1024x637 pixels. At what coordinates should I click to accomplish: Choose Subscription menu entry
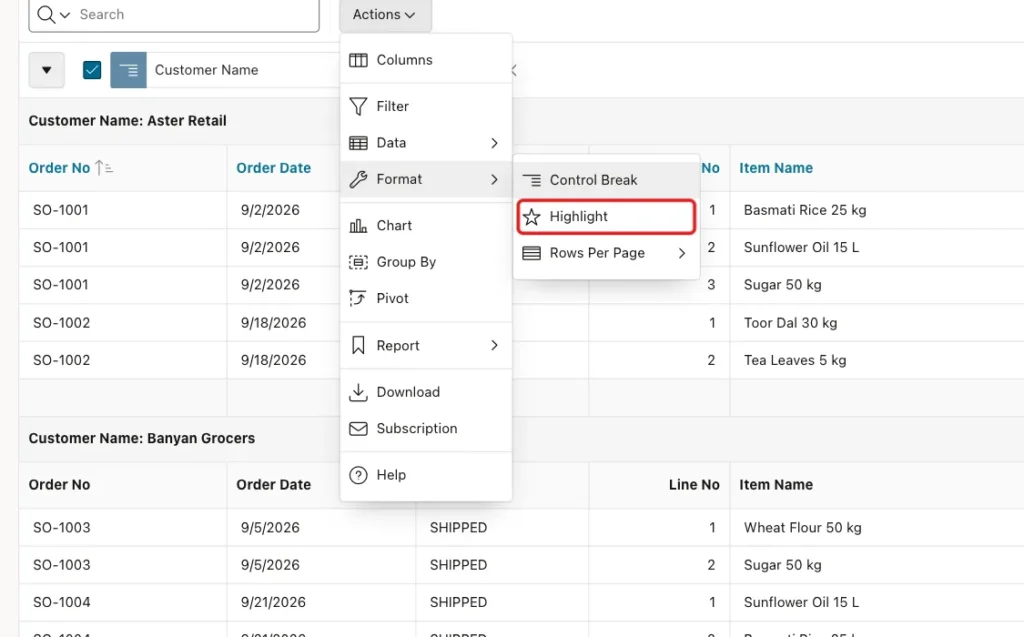[x=426, y=429]
